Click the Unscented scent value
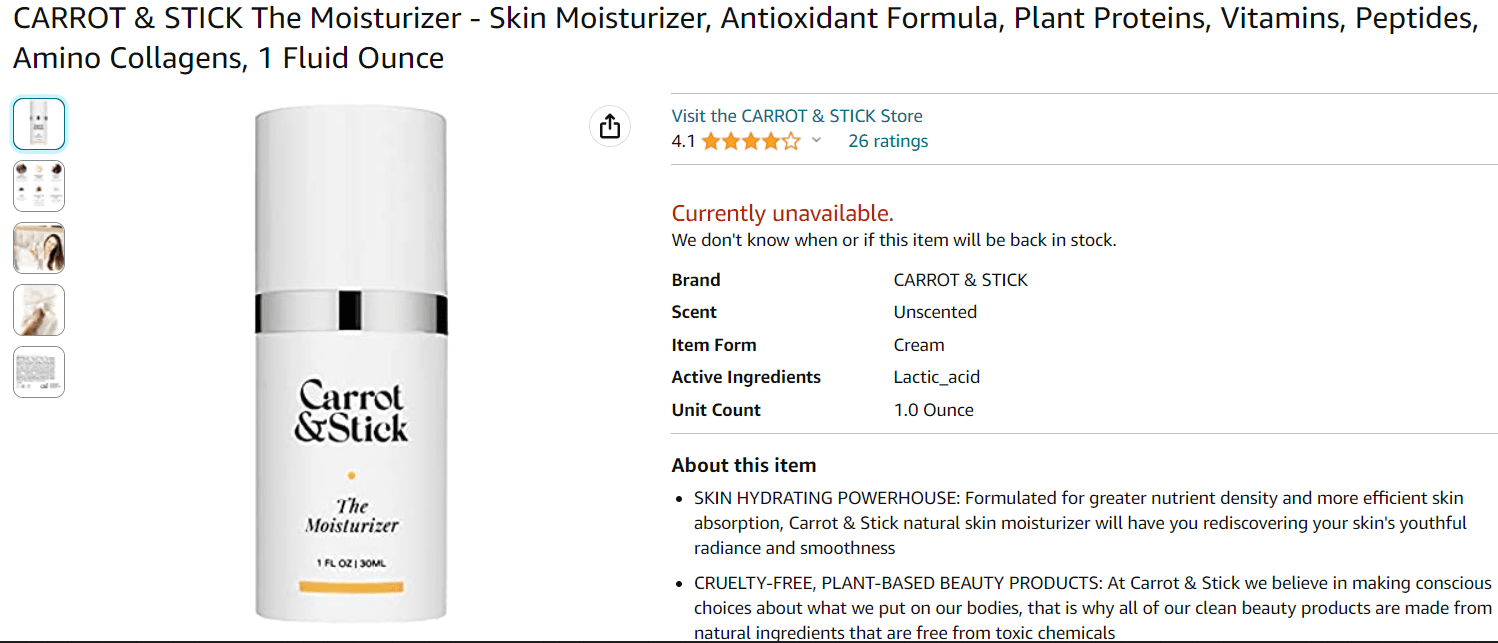Screen dimensions: 1498x643 935,312
